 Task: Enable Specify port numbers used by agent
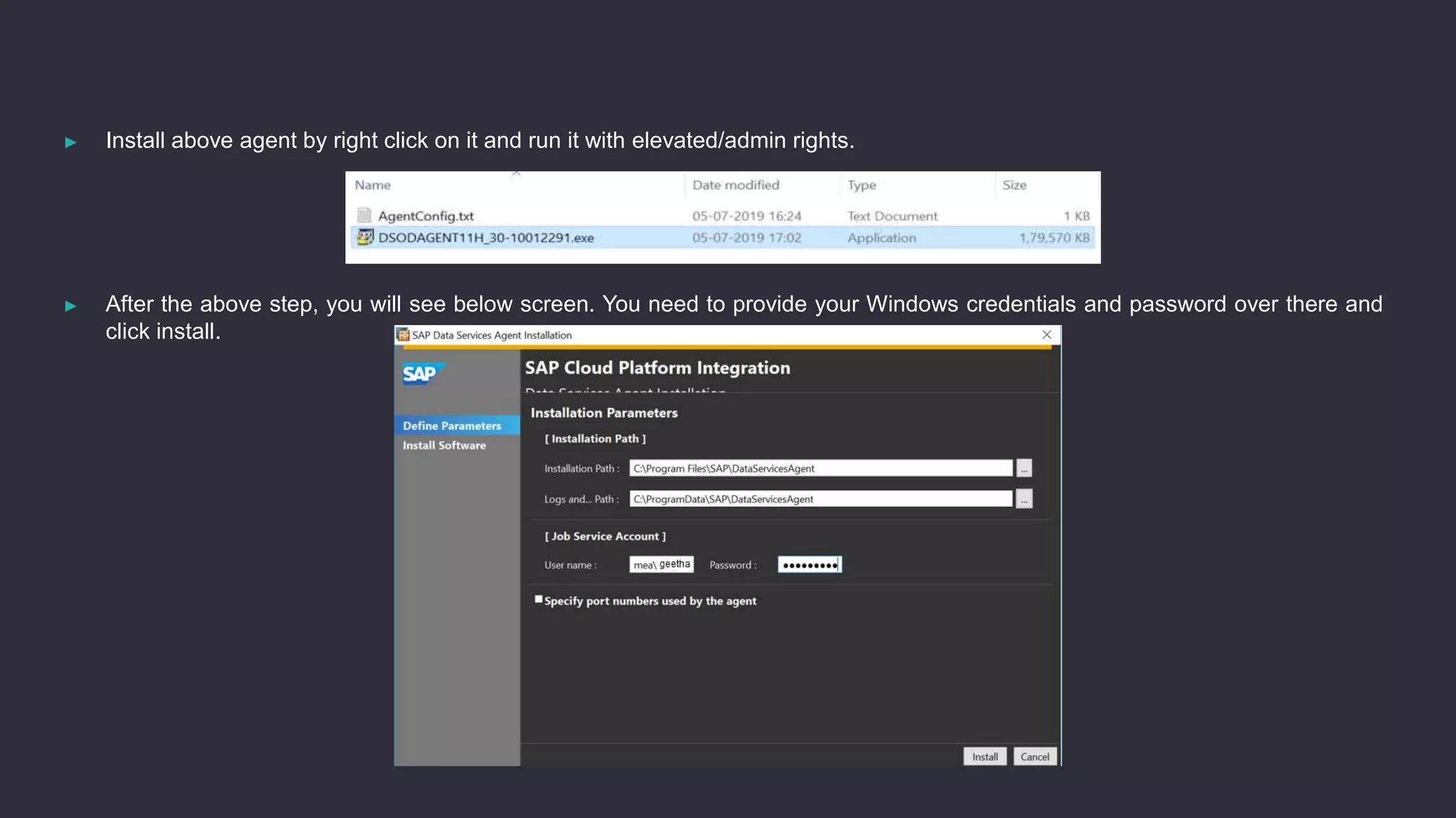coord(539,600)
